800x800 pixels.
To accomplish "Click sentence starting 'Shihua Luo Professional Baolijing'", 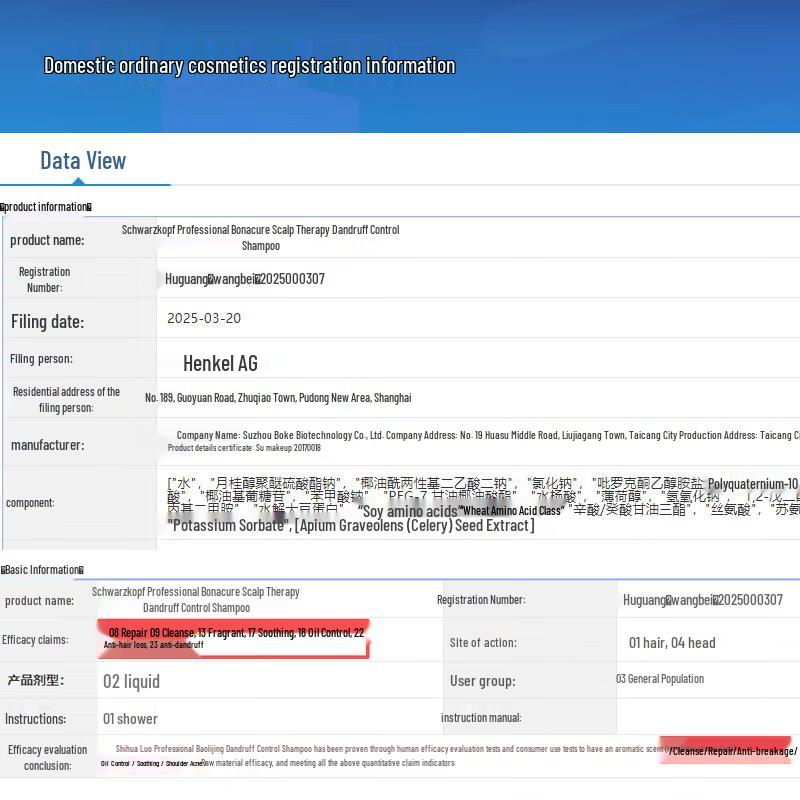I will pyautogui.click(x=392, y=749).
